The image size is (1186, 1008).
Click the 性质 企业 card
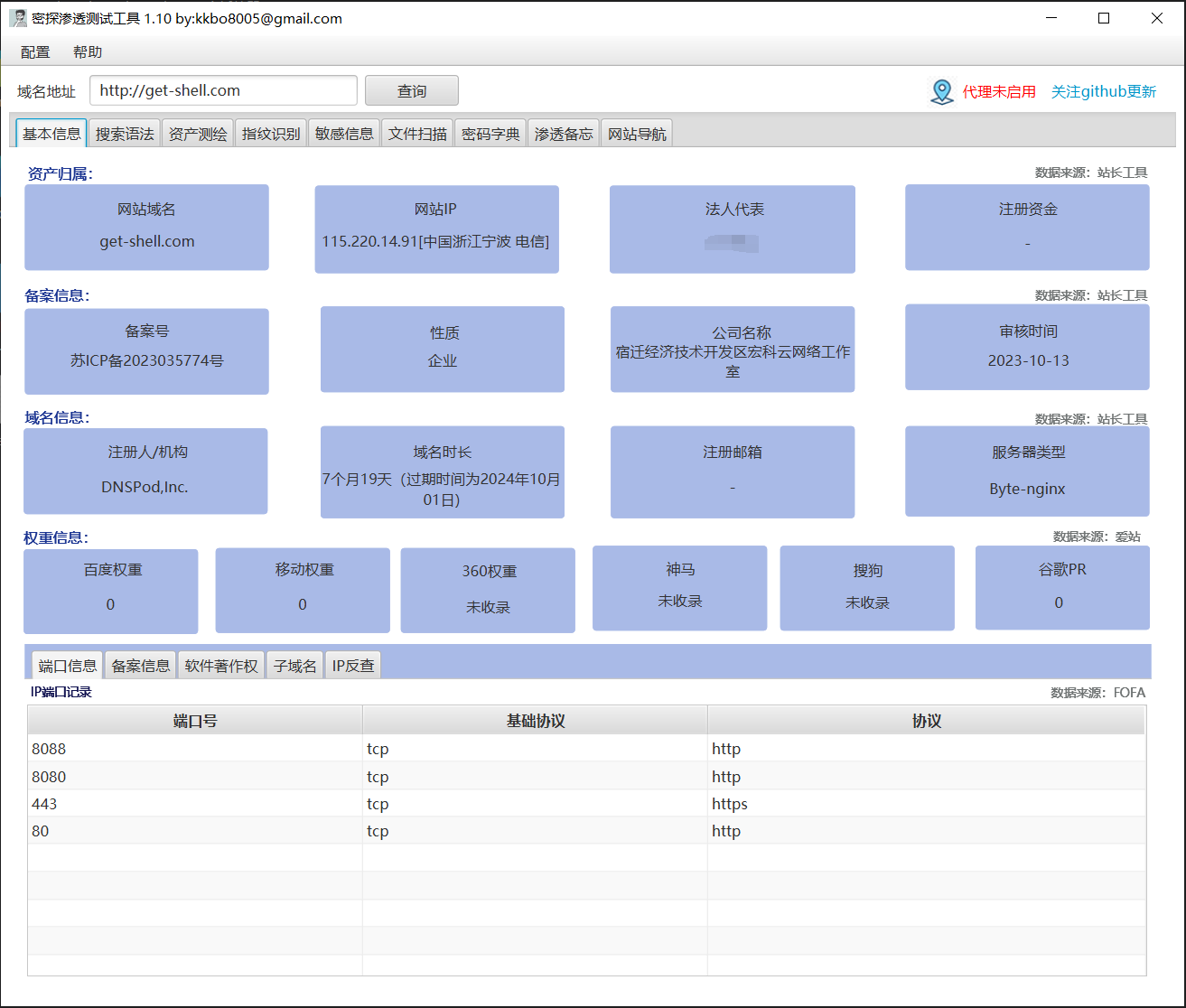(x=443, y=350)
